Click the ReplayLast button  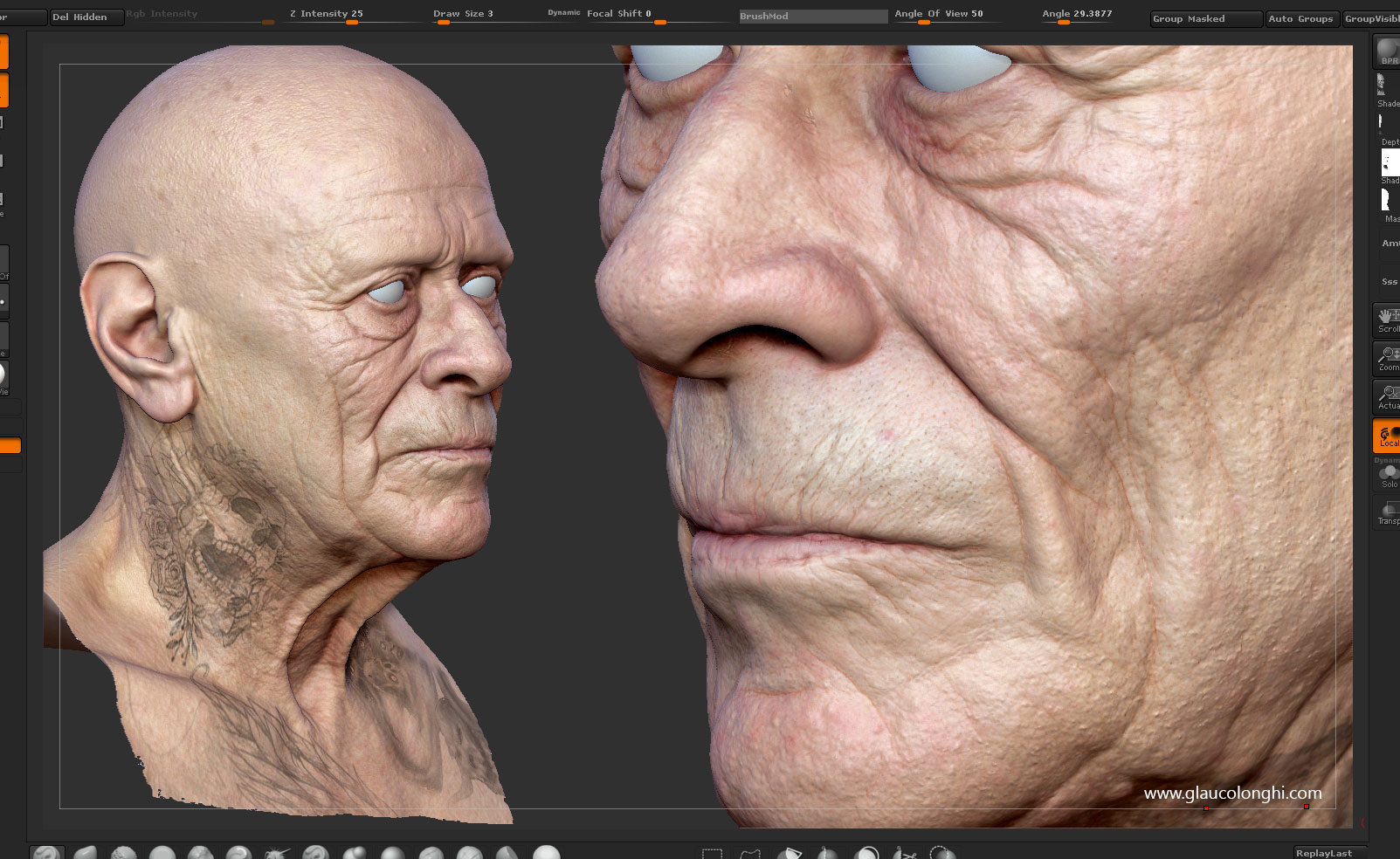[1329, 853]
